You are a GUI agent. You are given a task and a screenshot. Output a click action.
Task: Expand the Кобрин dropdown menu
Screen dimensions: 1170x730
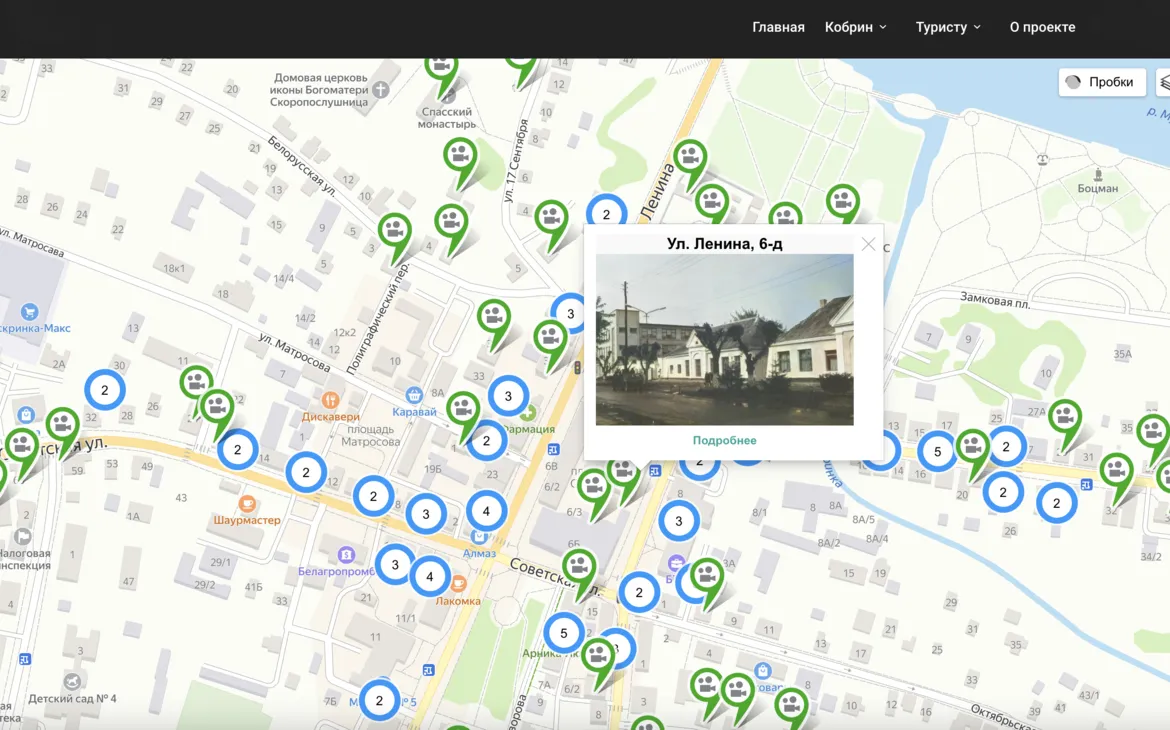click(x=855, y=27)
